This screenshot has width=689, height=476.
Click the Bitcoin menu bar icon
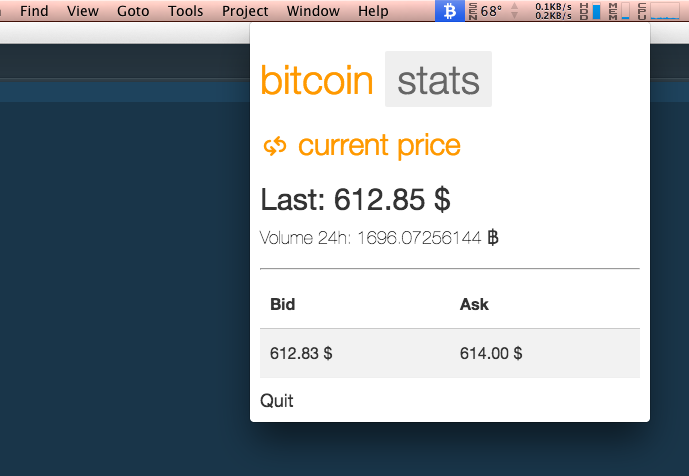(x=450, y=11)
